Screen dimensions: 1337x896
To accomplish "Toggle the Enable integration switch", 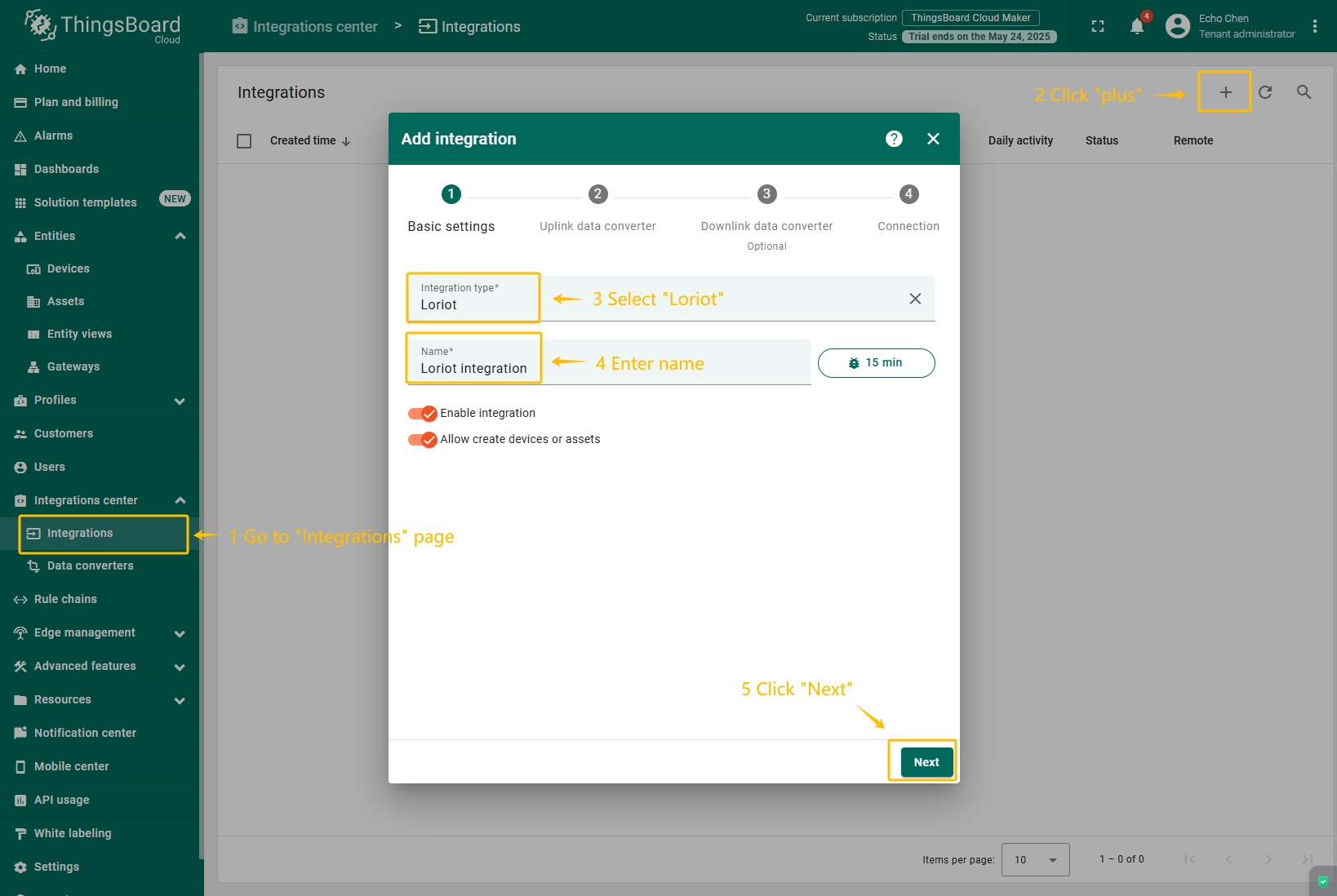I will [x=423, y=414].
